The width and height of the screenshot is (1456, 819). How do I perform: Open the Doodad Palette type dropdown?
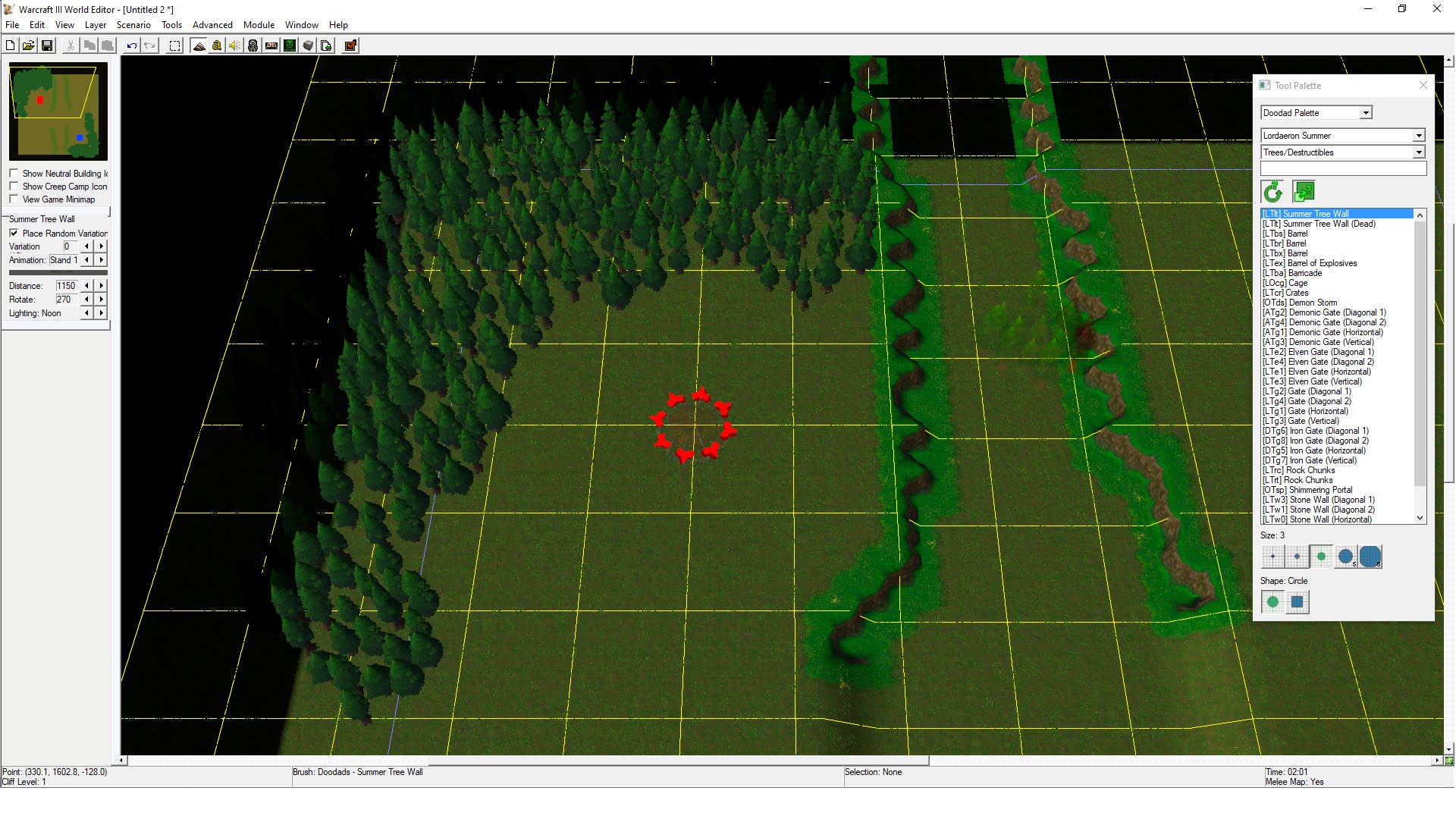tap(1366, 113)
